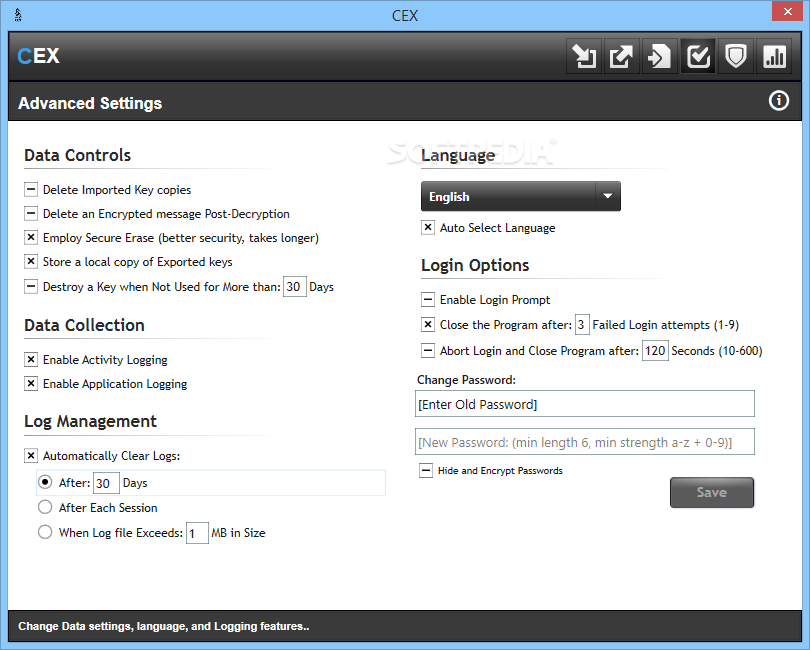This screenshot has width=810, height=650.
Task: Click the CEX app icon in title bar
Action: pyautogui.click(x=18, y=16)
